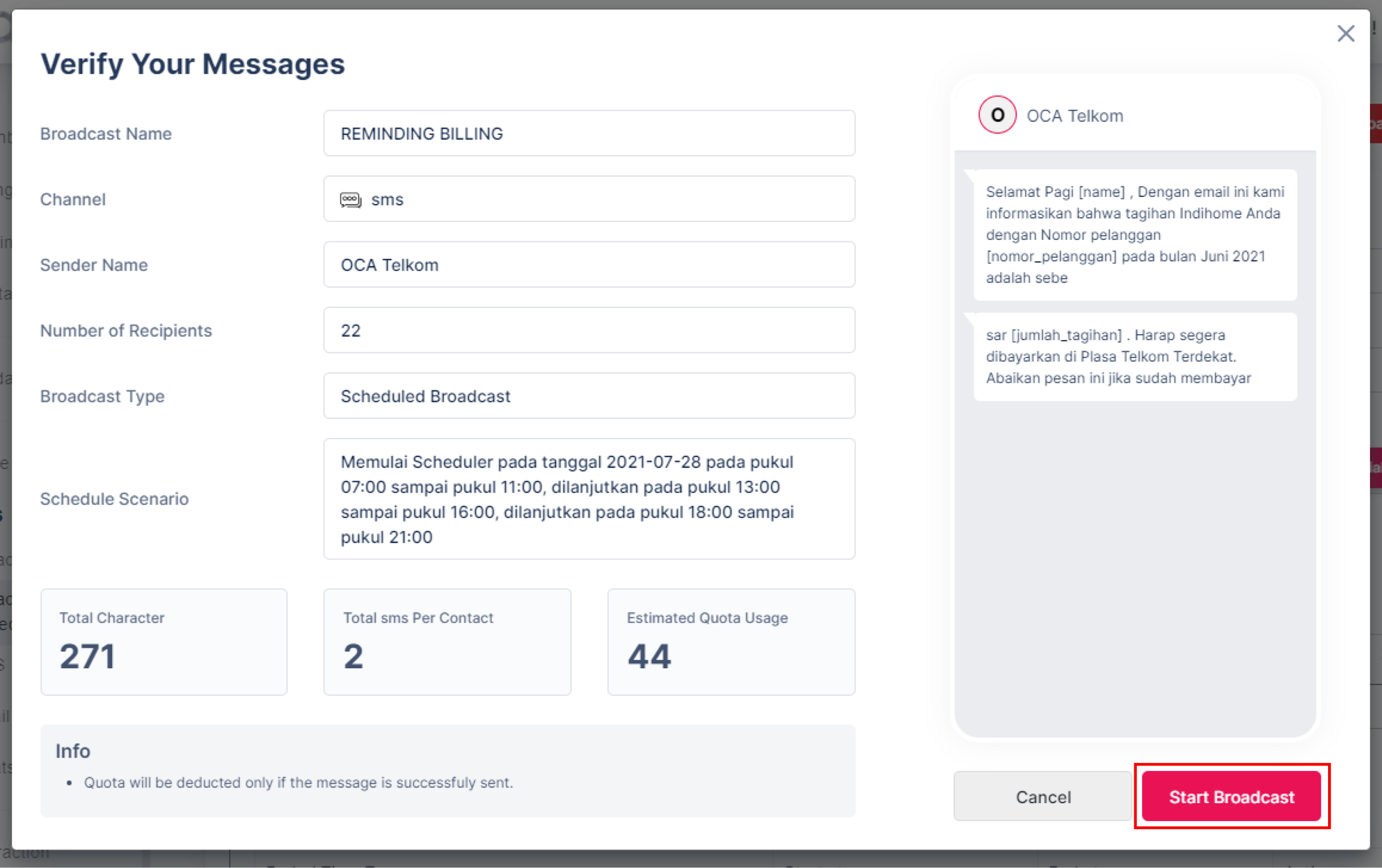Focus the Number of Recipients field

tap(589, 331)
